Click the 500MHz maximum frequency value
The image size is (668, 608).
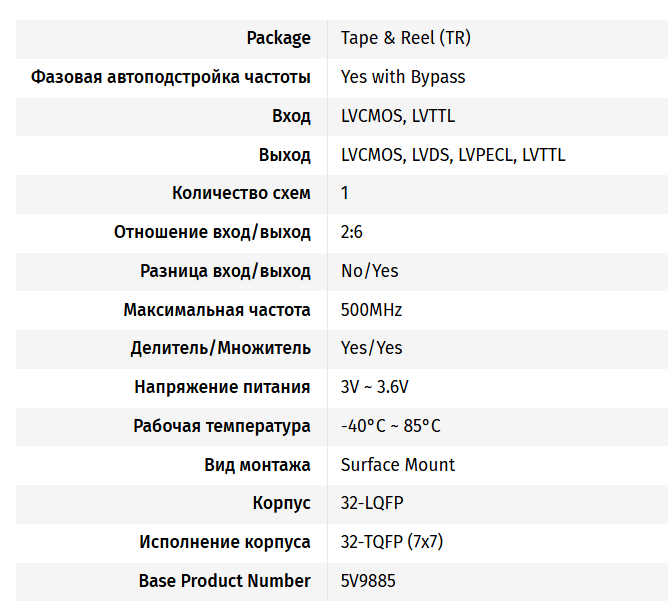[371, 310]
